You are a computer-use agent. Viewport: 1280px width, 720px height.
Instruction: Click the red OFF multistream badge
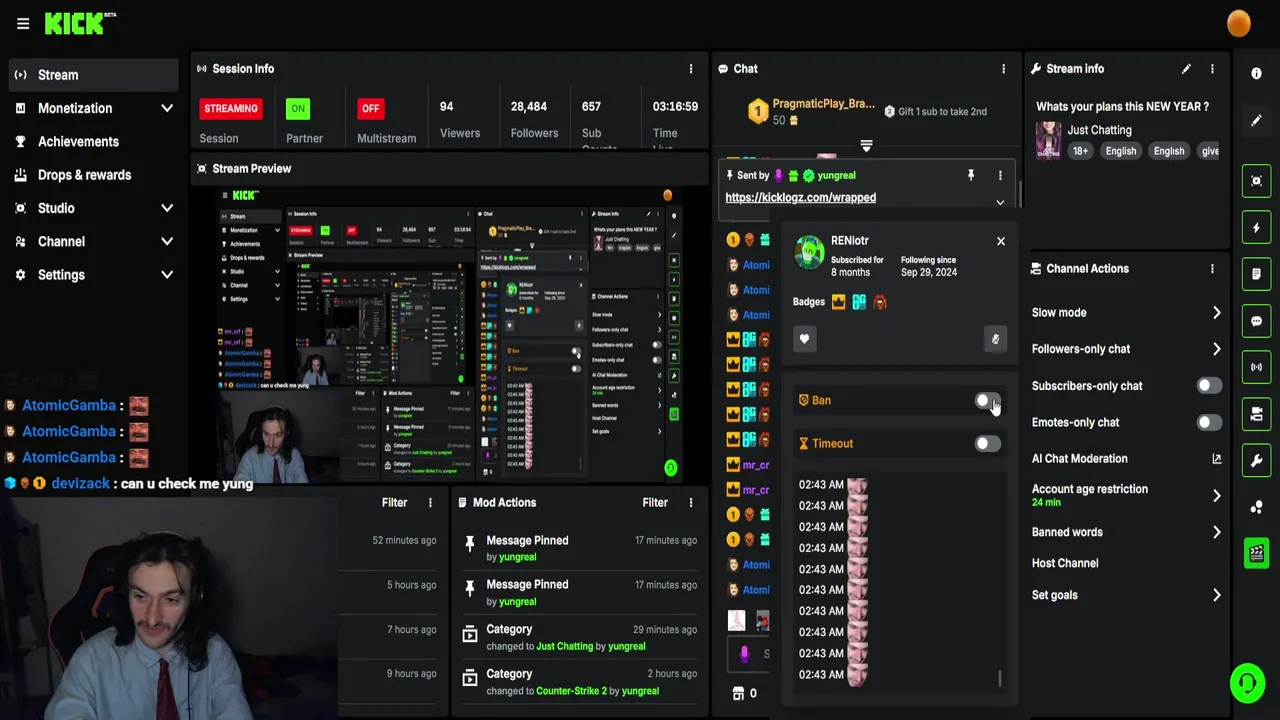tap(370, 109)
